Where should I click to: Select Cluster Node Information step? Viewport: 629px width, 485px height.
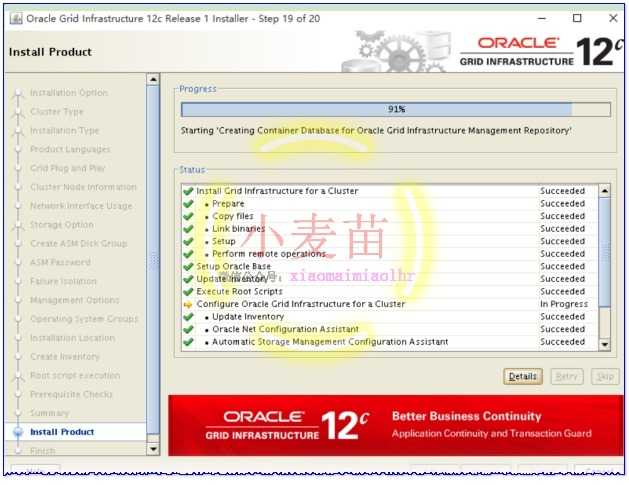coord(83,187)
